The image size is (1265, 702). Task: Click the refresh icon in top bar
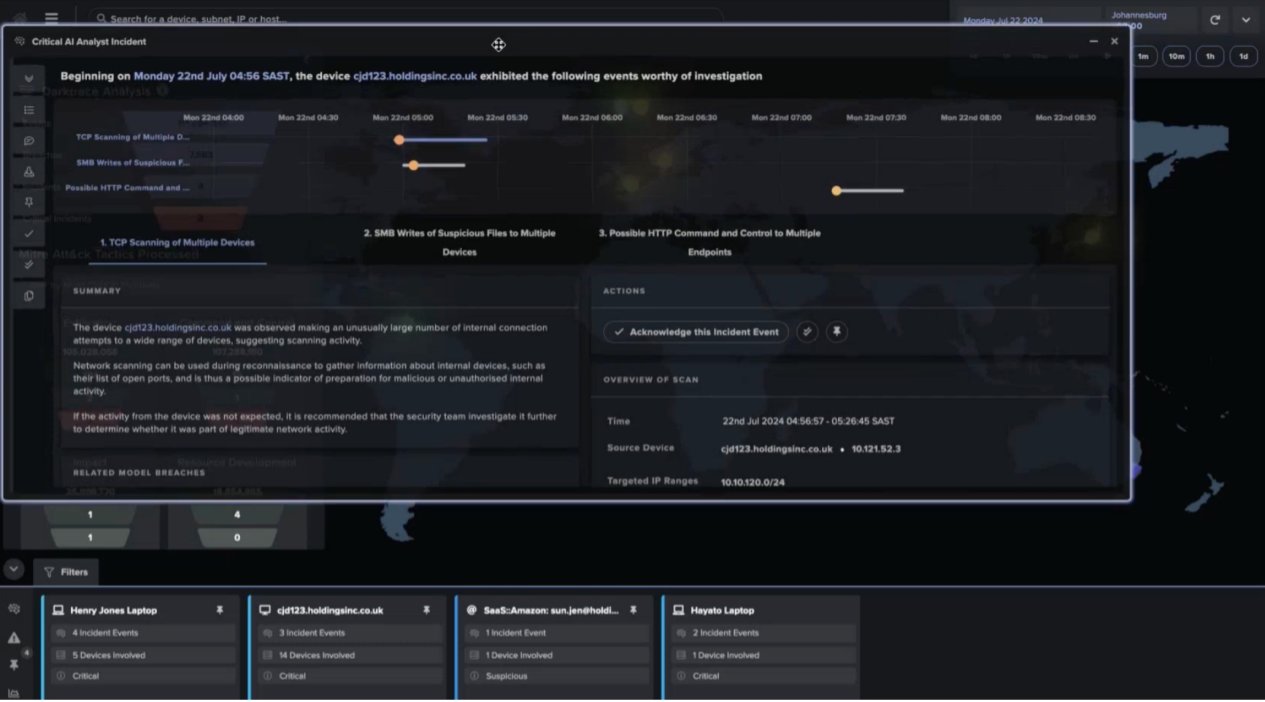coord(1215,20)
